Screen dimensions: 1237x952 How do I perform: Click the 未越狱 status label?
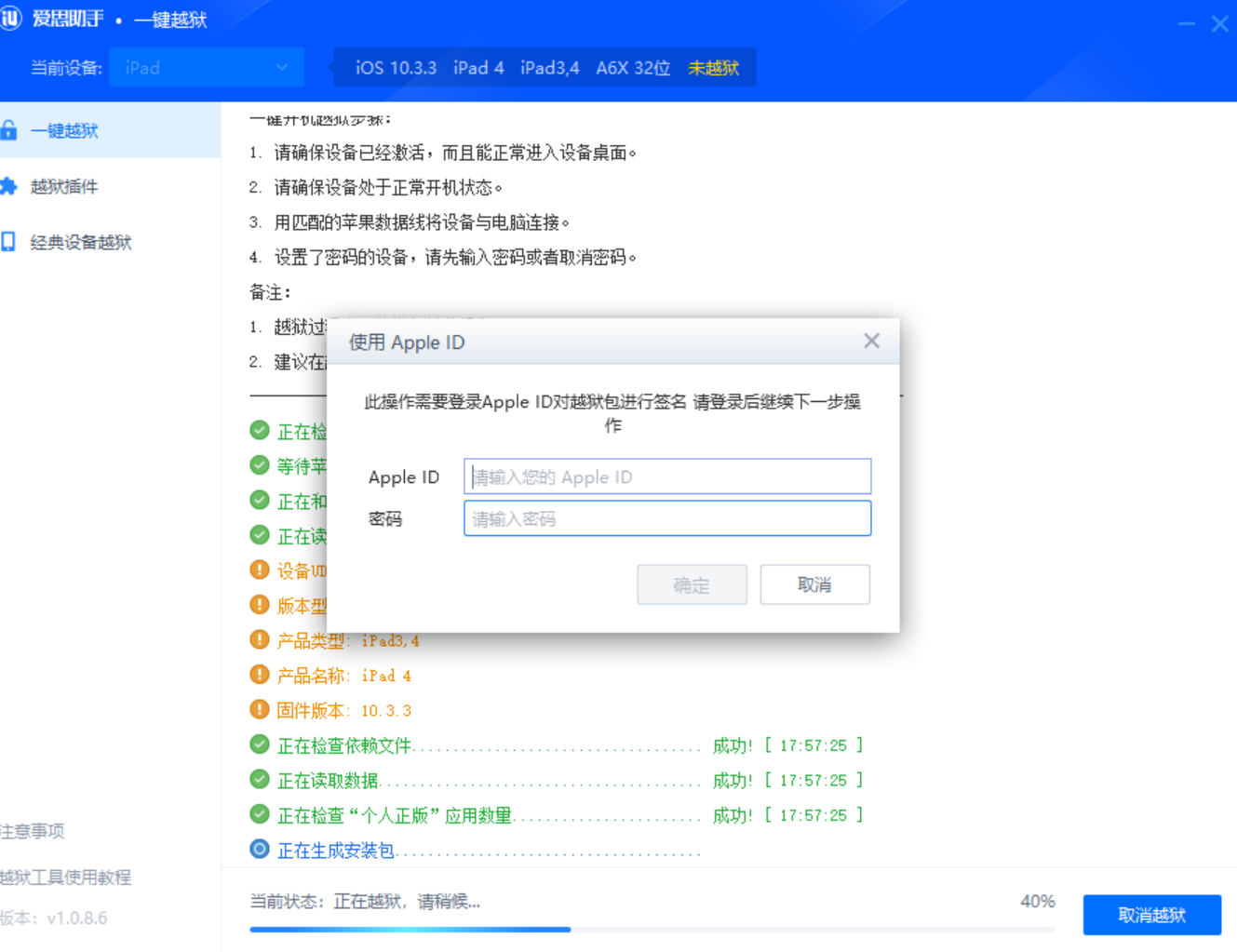tap(713, 68)
